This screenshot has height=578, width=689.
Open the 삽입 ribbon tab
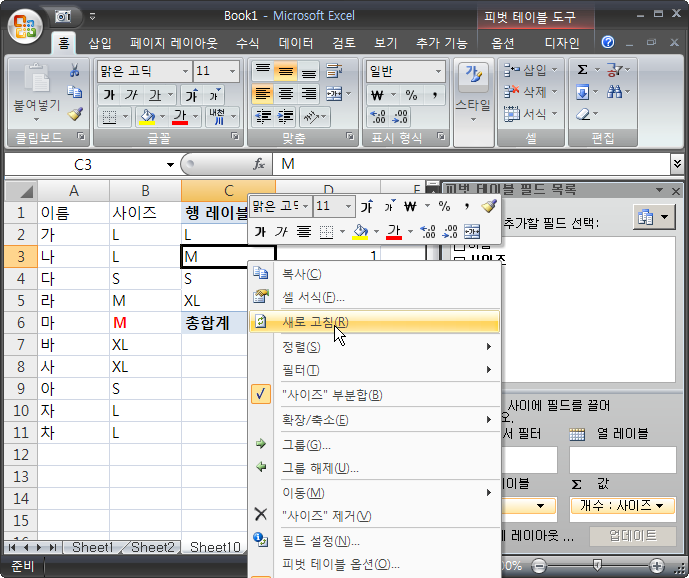point(100,43)
